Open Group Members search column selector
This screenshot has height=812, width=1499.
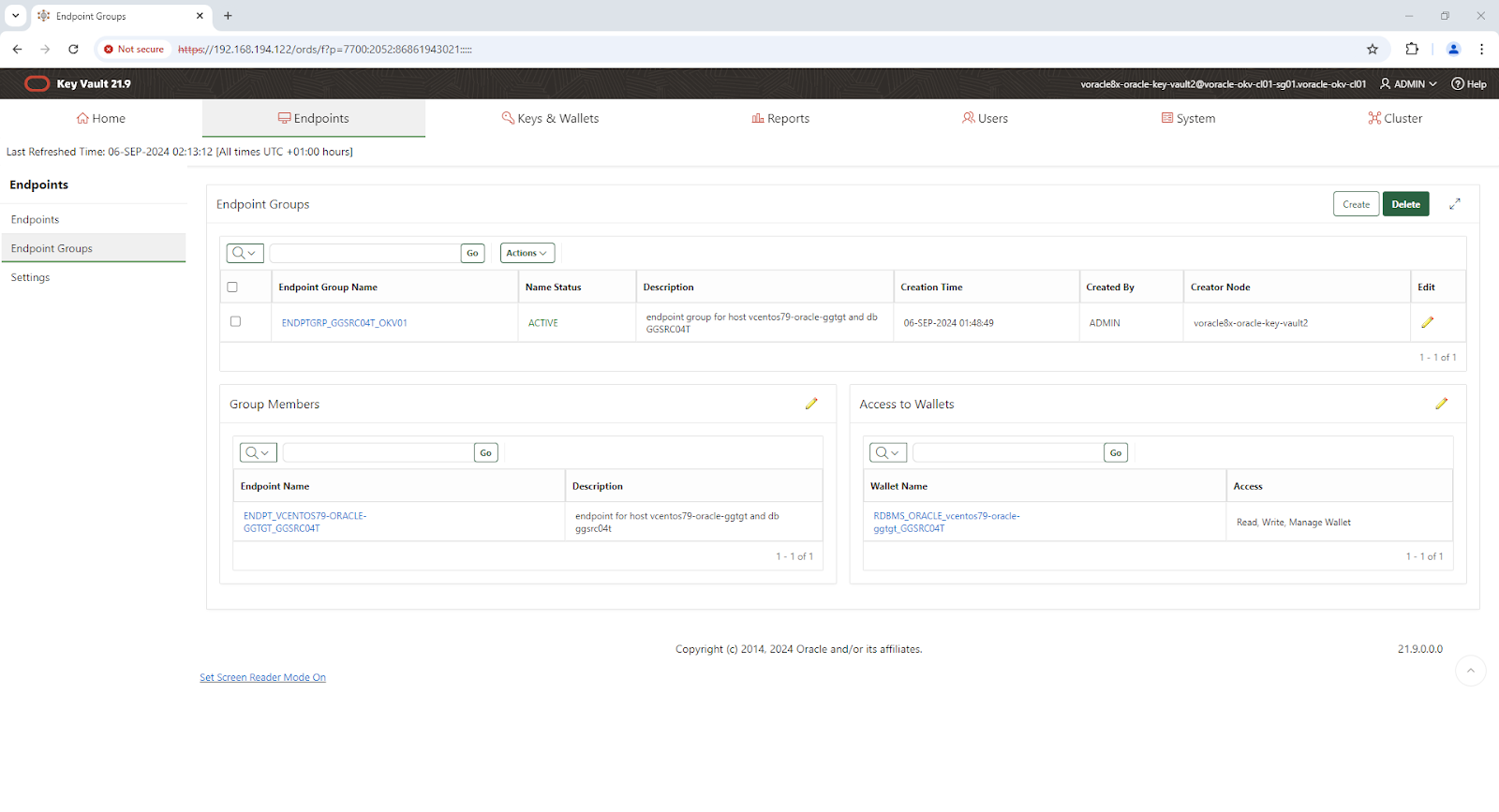(x=258, y=452)
